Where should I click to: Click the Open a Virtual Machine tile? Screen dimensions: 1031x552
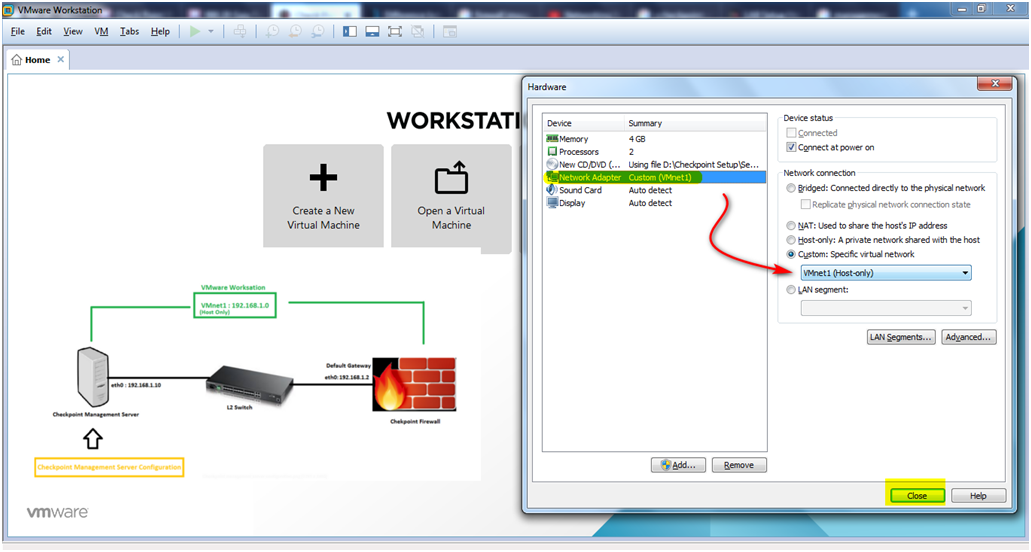click(x=451, y=196)
